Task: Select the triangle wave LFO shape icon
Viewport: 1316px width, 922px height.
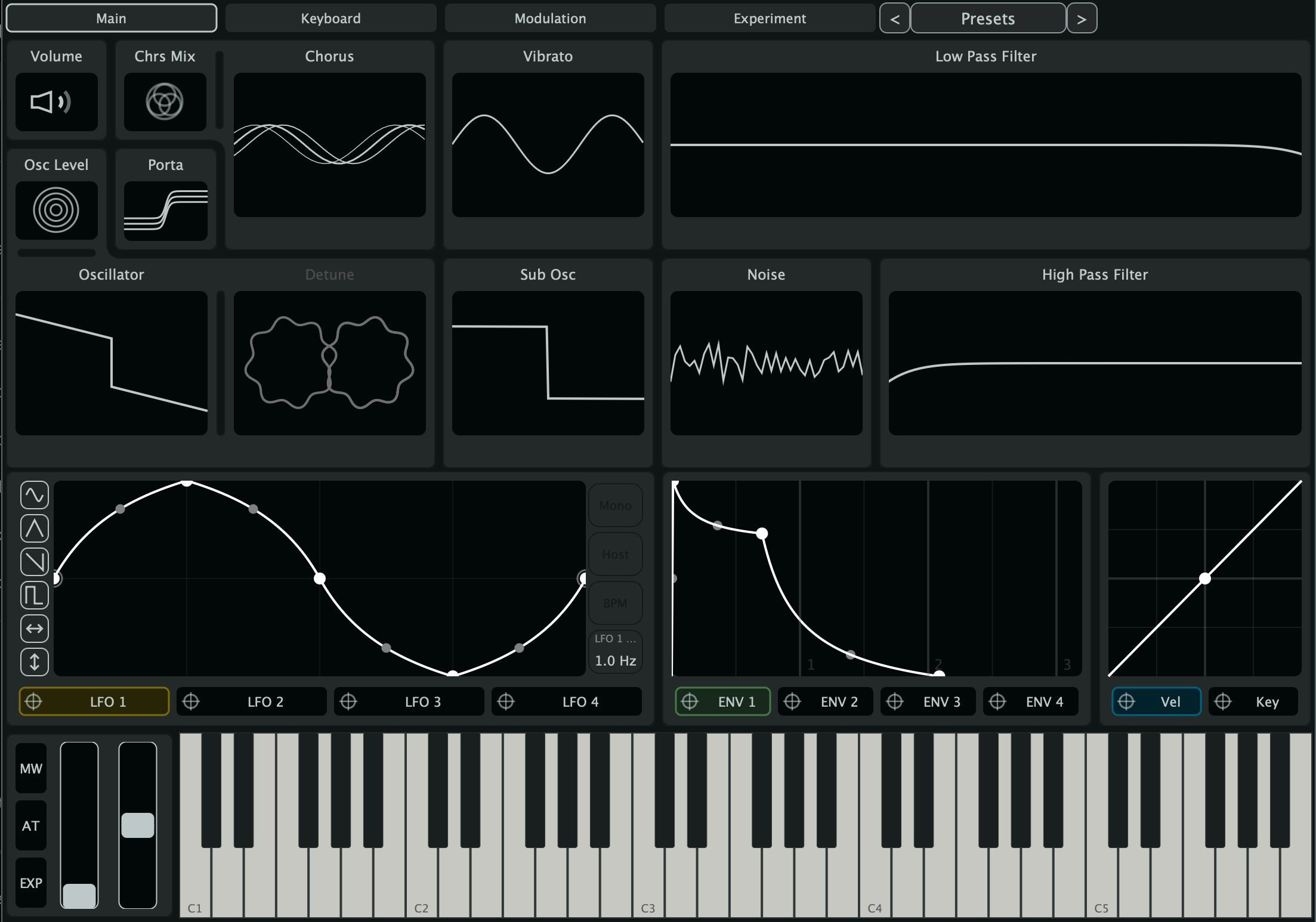Action: coord(34,528)
